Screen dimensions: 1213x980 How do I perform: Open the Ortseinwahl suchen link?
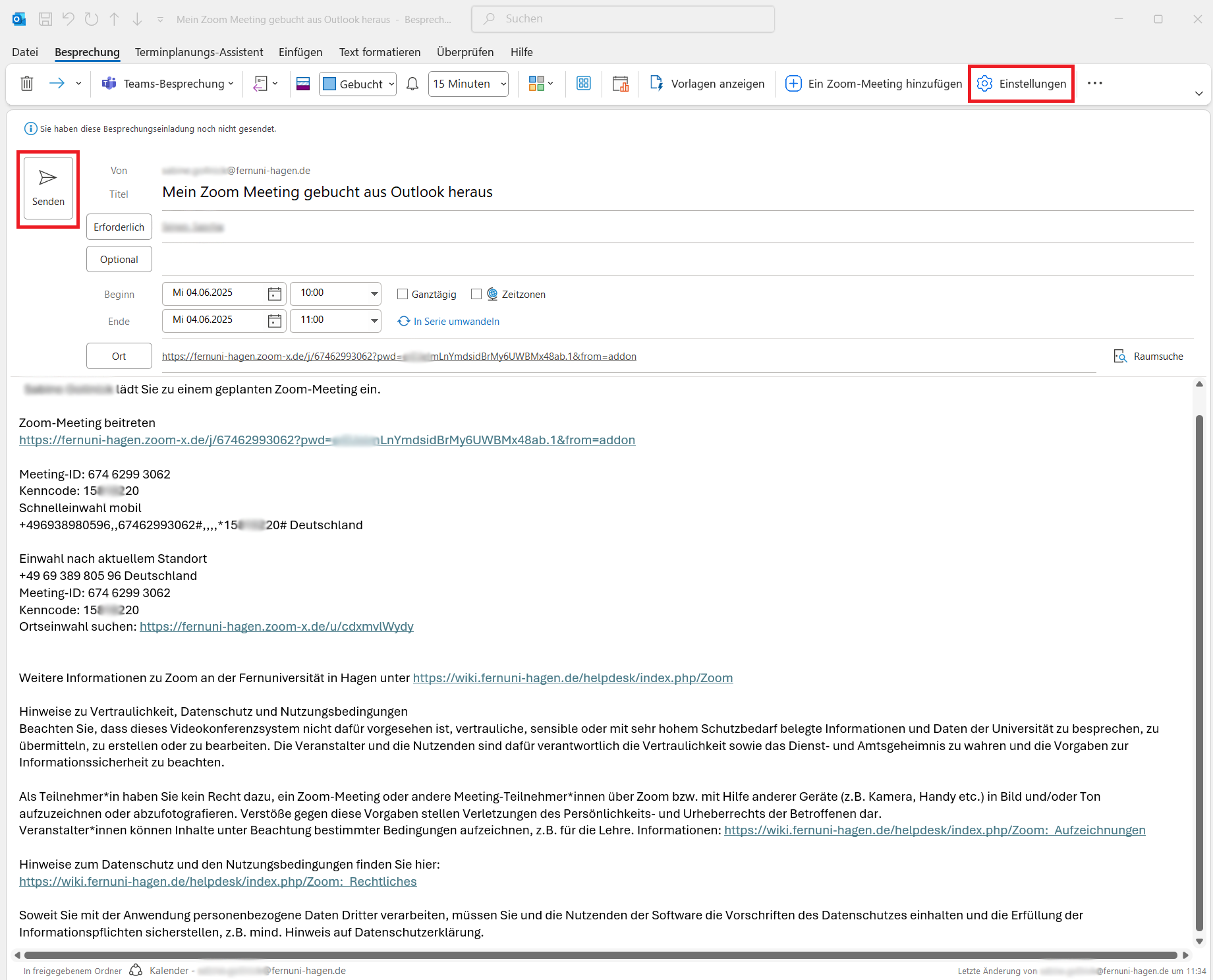(277, 626)
